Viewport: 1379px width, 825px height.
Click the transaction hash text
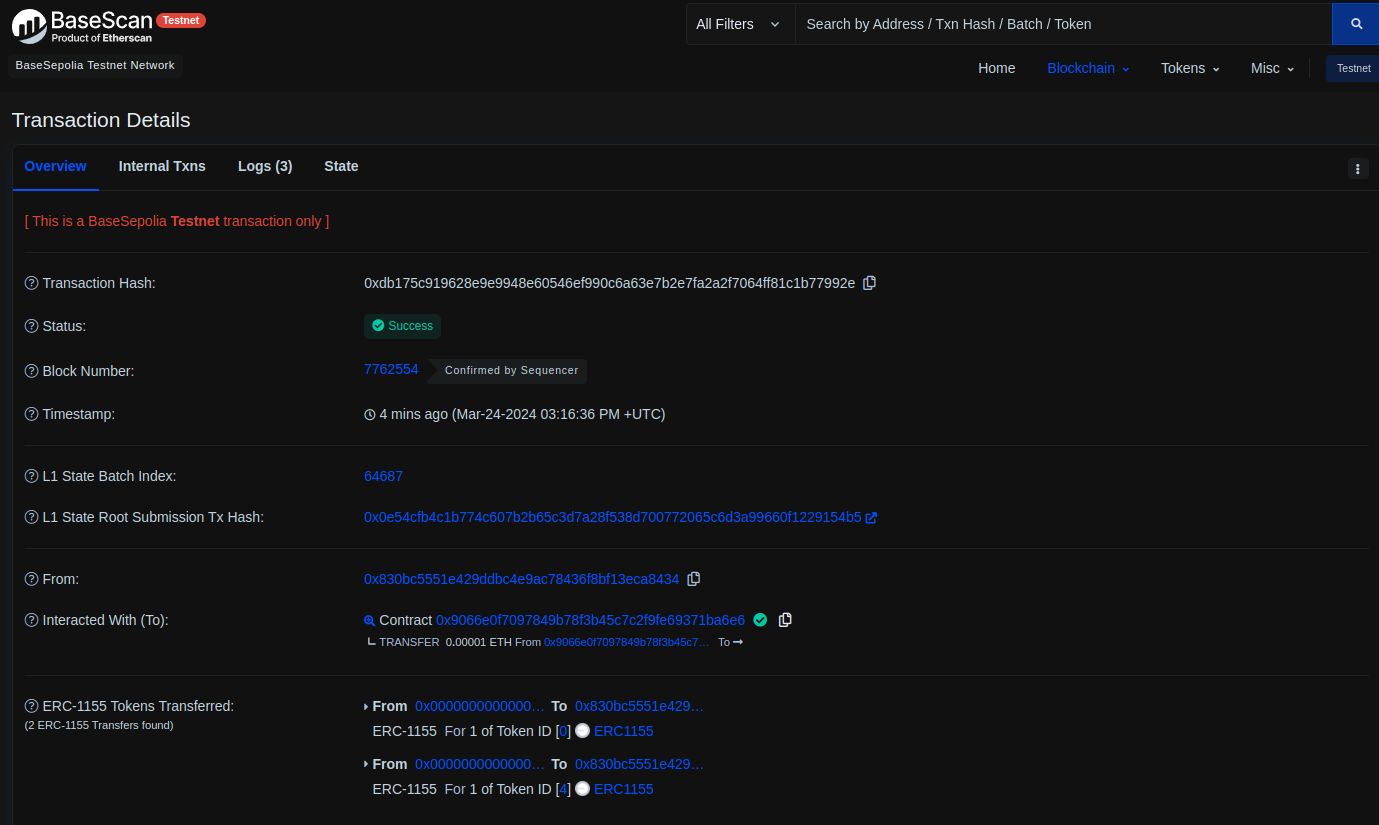(609, 283)
